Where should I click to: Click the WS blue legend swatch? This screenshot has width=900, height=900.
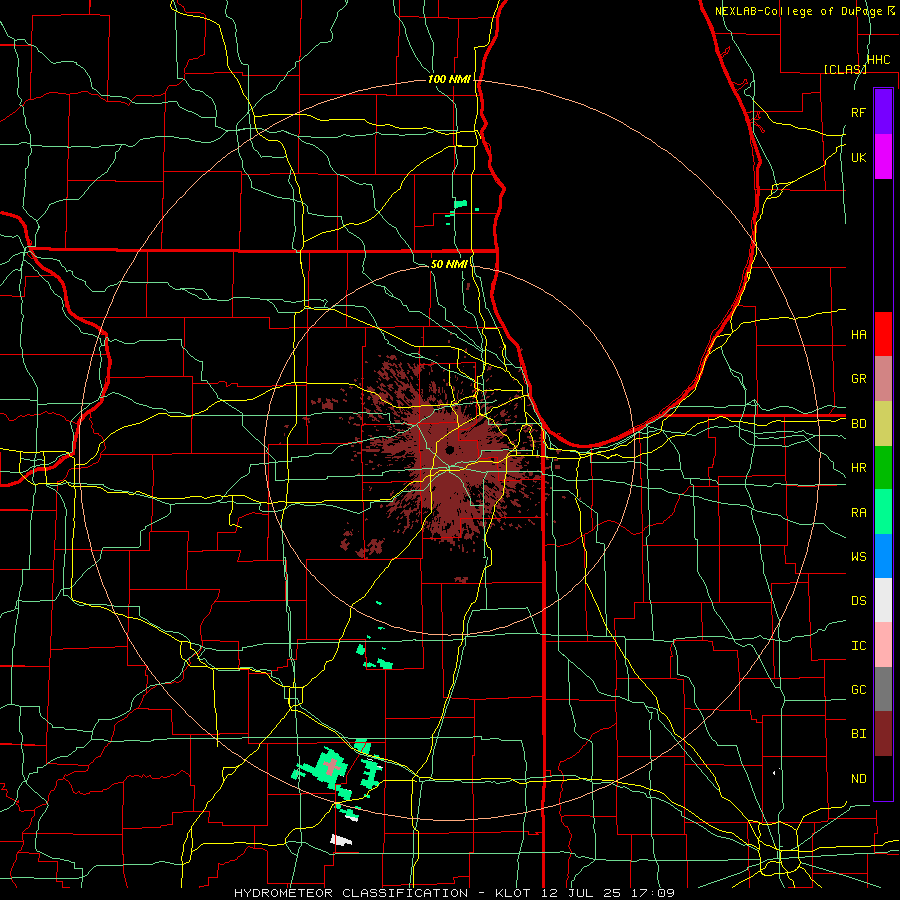883,556
